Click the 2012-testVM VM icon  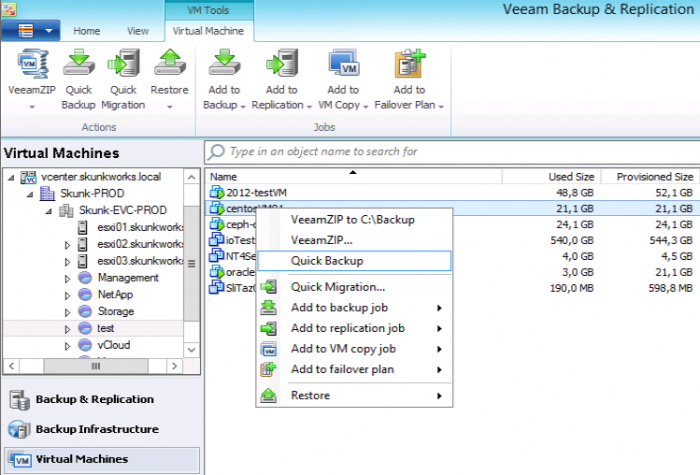click(217, 192)
